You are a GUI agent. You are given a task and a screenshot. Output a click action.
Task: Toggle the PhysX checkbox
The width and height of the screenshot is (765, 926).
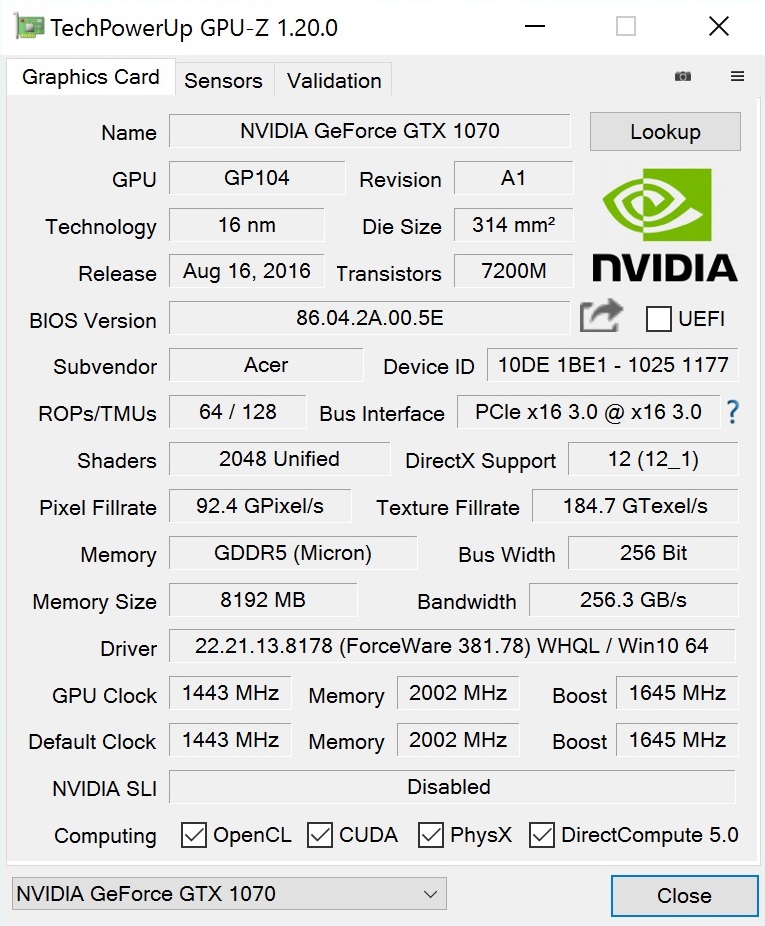point(431,835)
